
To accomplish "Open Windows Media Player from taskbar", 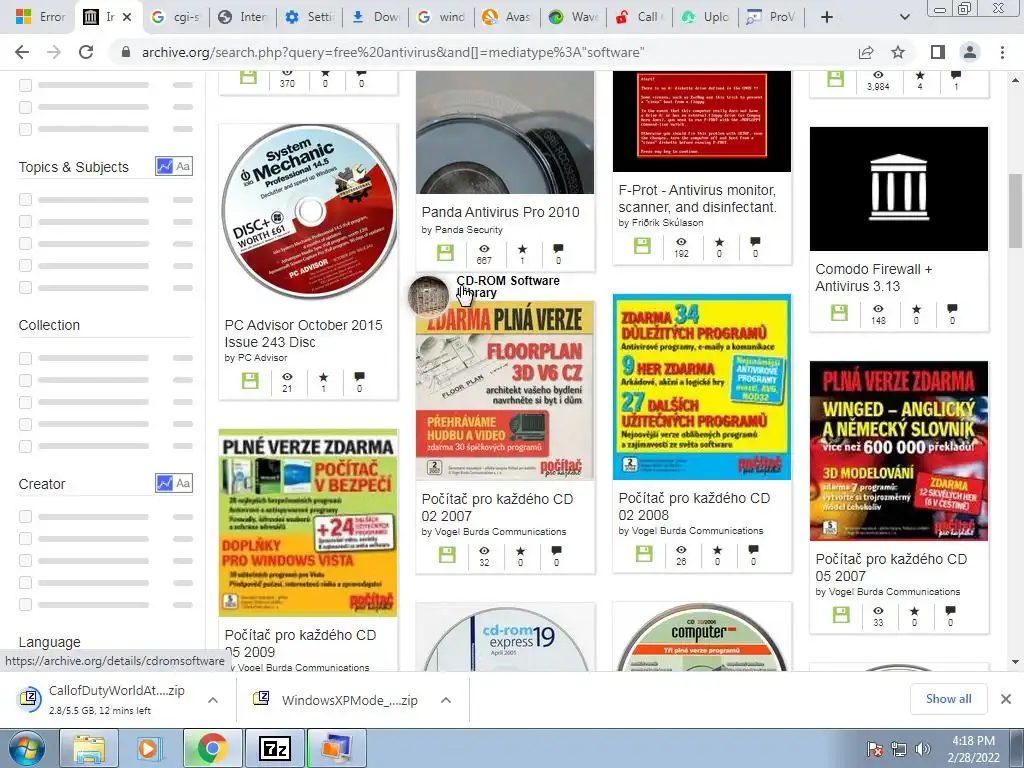I will click(x=150, y=748).
